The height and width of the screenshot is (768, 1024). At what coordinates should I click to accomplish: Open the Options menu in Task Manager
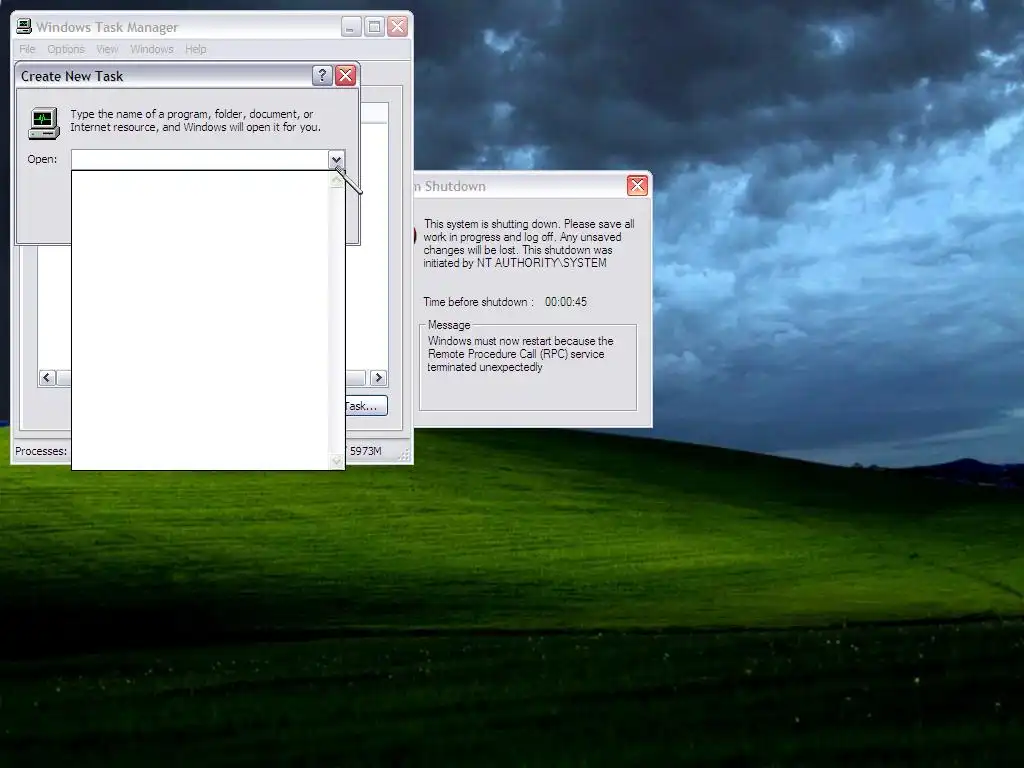65,49
